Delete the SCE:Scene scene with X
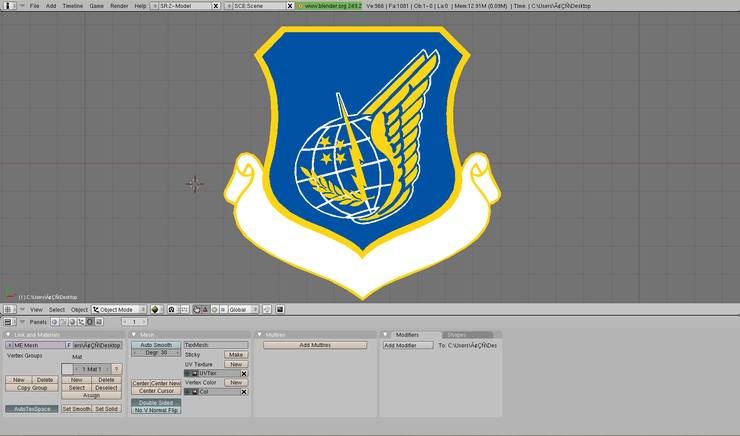The image size is (740, 436). [290, 6]
